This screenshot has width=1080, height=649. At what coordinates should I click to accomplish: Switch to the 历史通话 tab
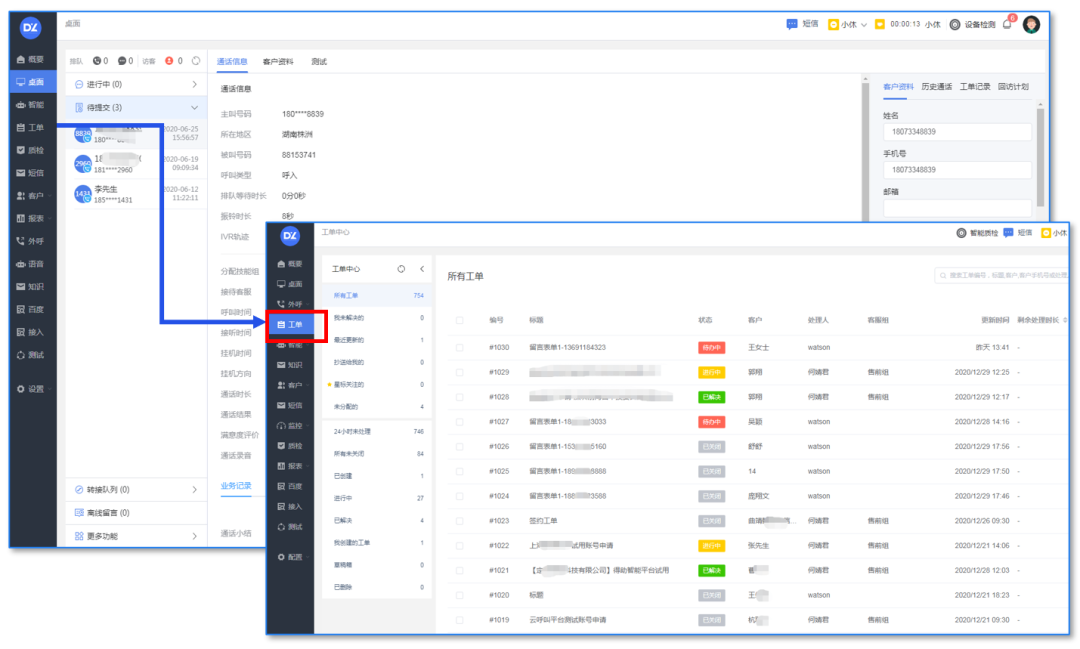[x=937, y=87]
